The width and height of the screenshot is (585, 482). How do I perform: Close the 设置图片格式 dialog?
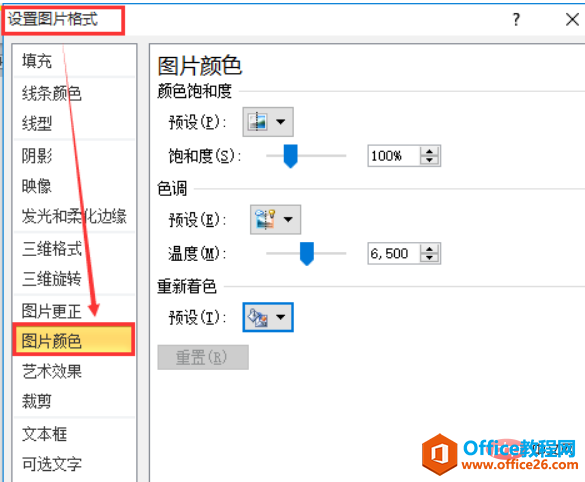pyautogui.click(x=572, y=19)
